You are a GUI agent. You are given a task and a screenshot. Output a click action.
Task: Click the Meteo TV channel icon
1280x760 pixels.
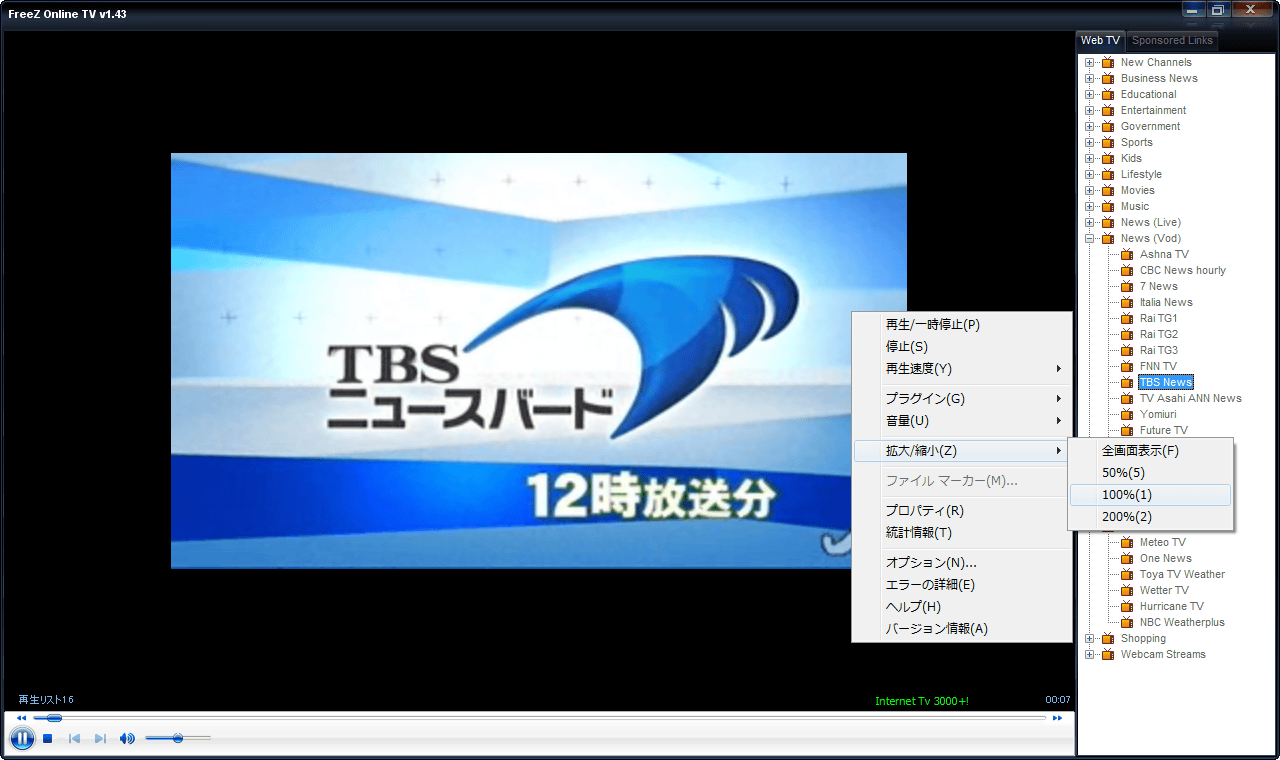click(x=1127, y=542)
